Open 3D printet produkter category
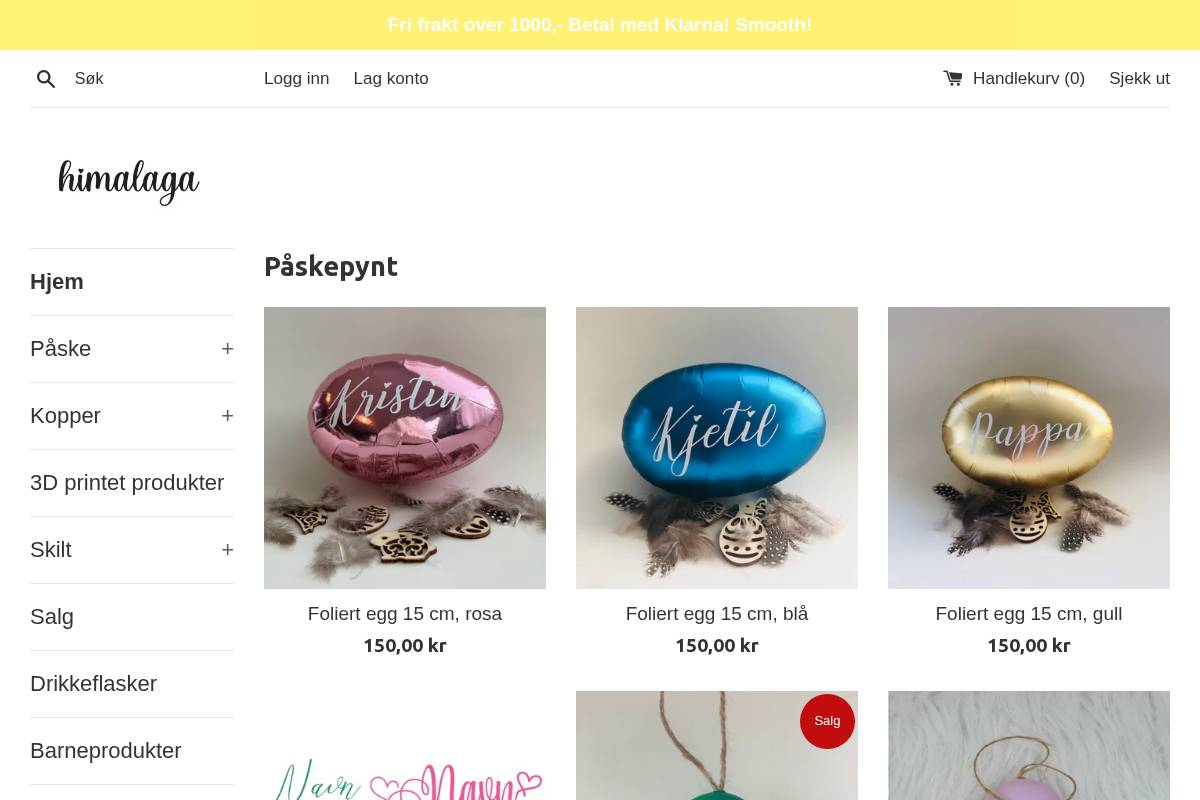This screenshot has width=1200, height=800. coord(127,483)
